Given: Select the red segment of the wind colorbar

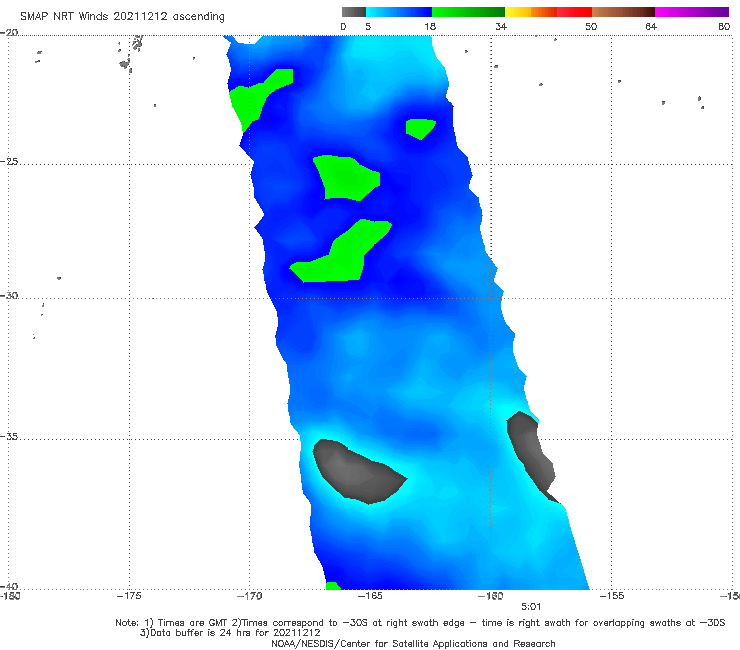Looking at the screenshot, I should point(574,12).
